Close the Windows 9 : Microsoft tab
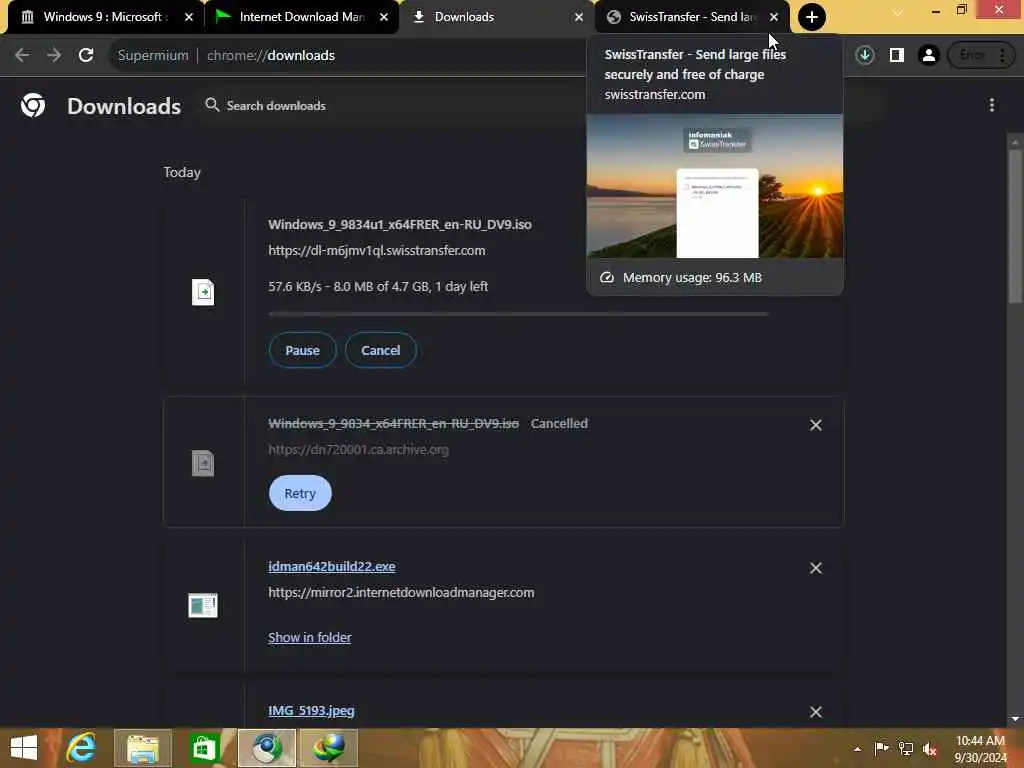 (189, 17)
